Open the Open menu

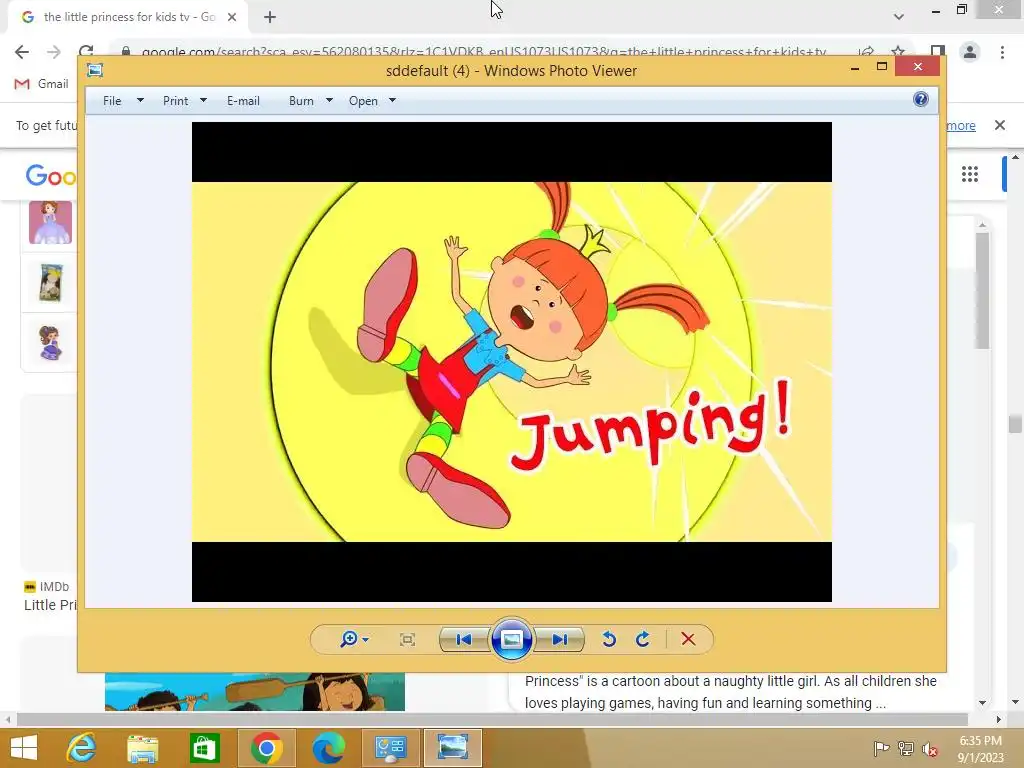[363, 101]
